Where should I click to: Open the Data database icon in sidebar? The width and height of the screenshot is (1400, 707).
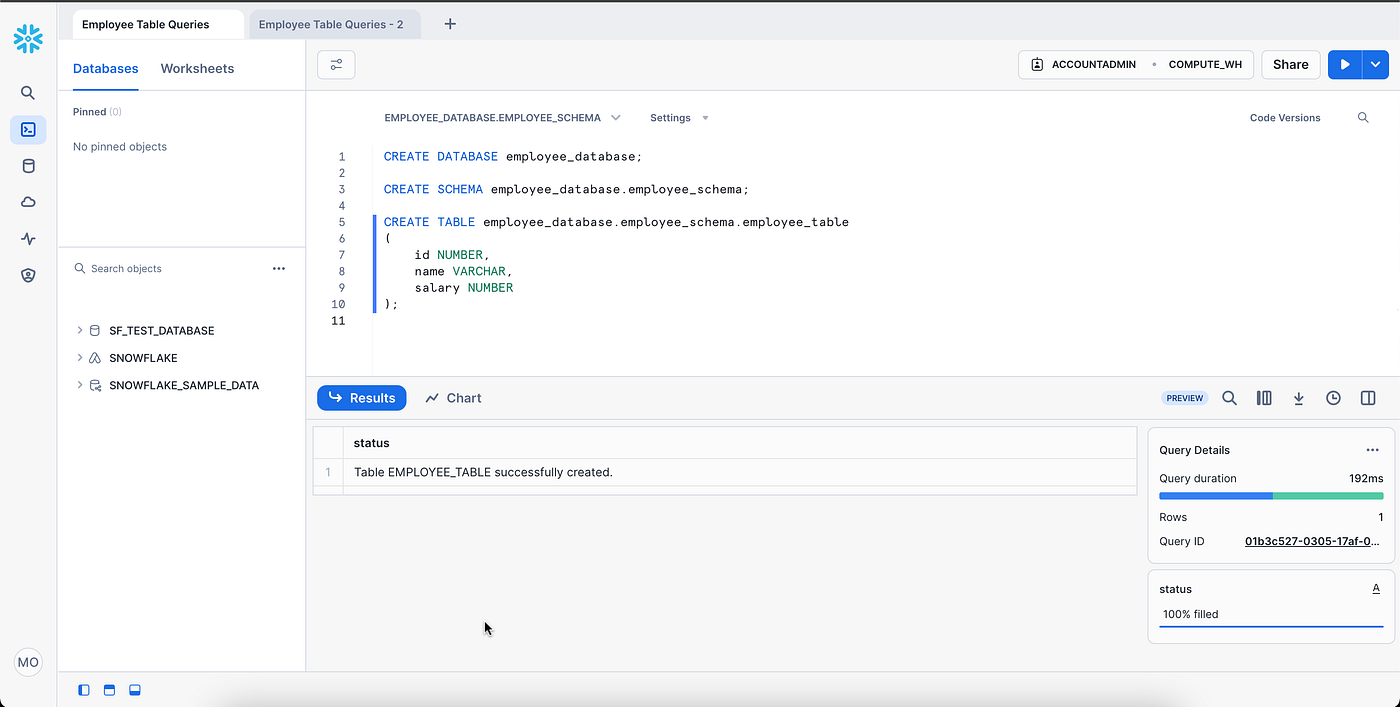(28, 166)
